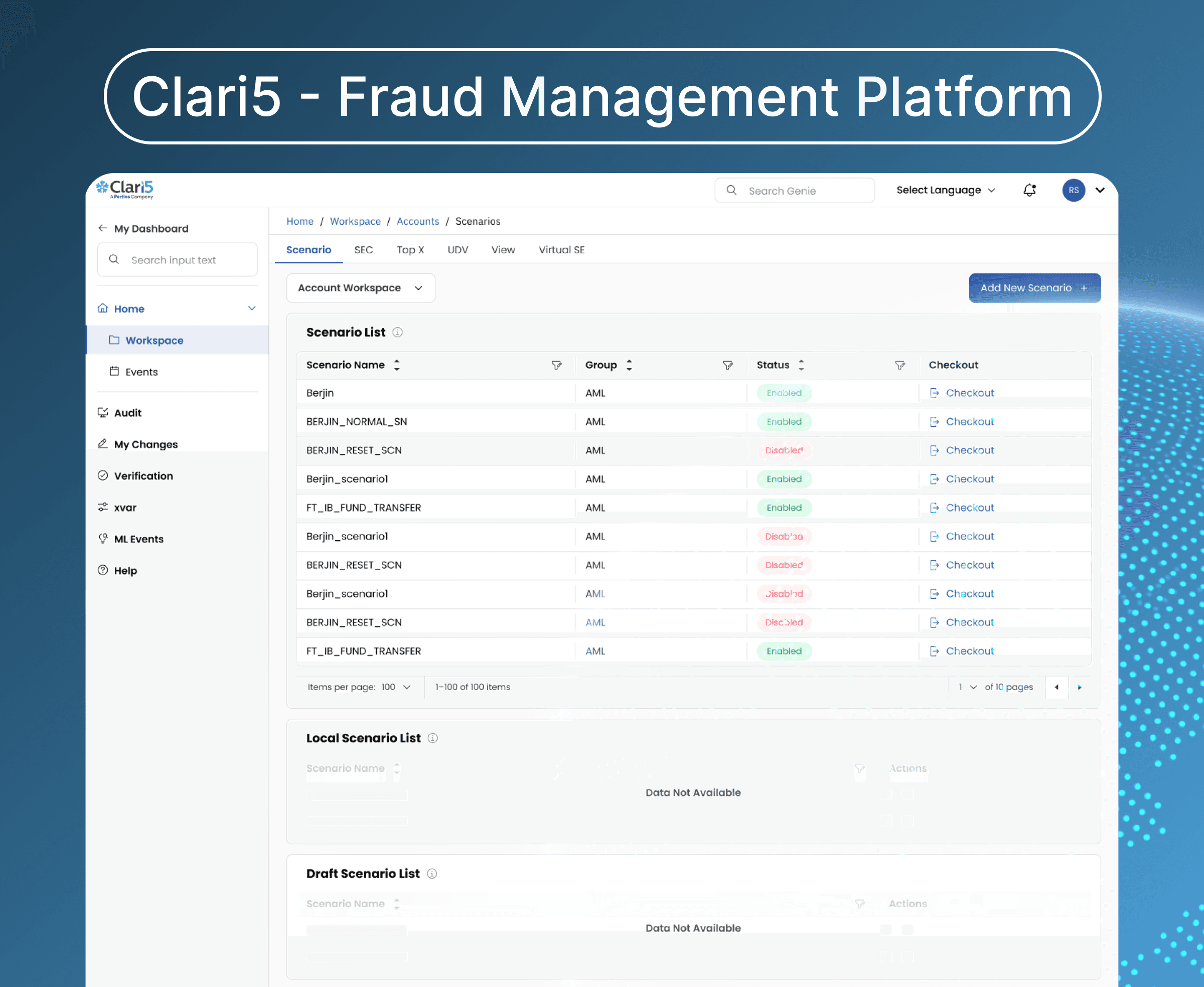Click the notification bell icon
Image resolution: width=1204 pixels, height=987 pixels.
click(1029, 191)
